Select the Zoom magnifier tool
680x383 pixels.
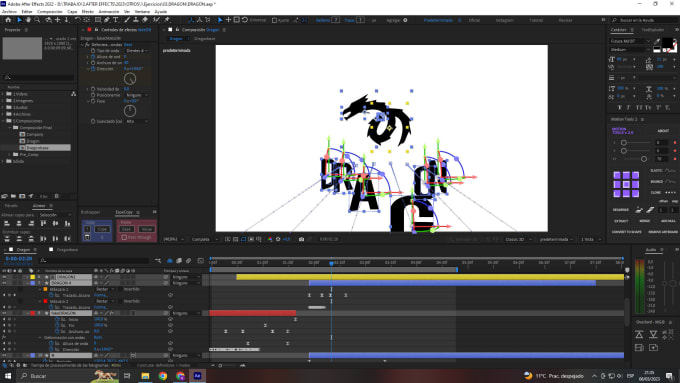coord(37,20)
